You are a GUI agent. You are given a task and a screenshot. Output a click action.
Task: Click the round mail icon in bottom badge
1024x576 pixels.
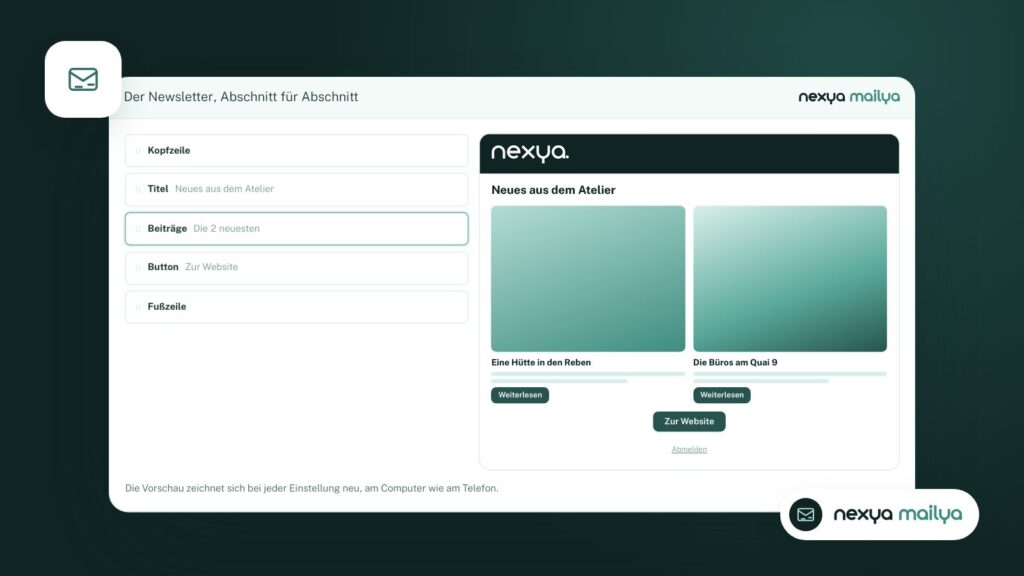[x=805, y=515]
